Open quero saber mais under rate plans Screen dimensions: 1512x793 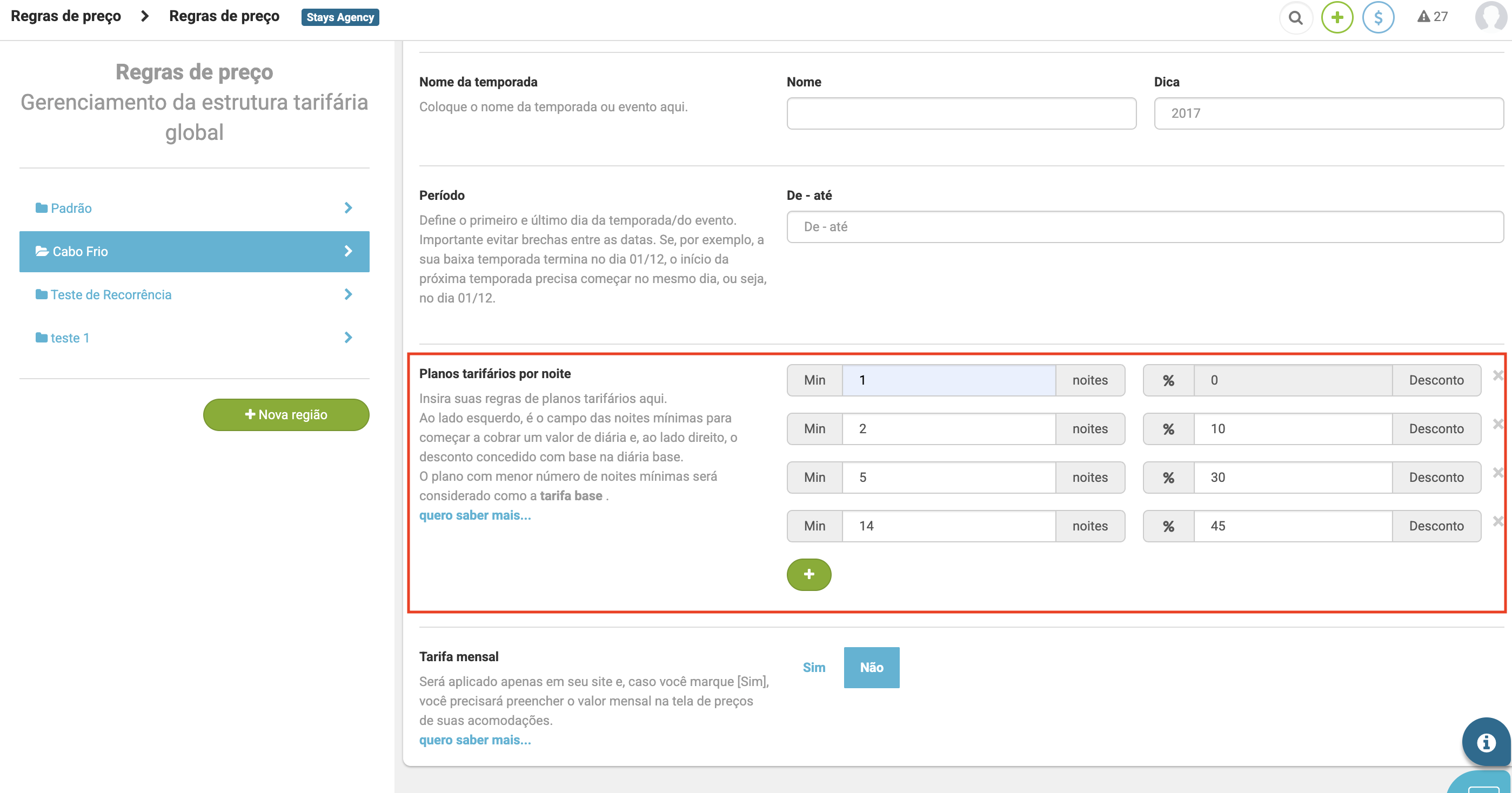coord(474,515)
